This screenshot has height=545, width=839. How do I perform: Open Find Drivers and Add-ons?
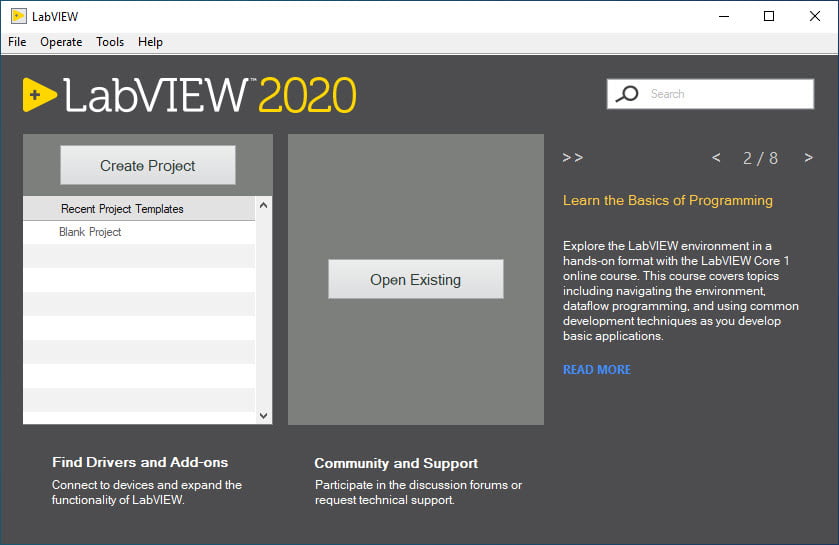click(x=140, y=462)
